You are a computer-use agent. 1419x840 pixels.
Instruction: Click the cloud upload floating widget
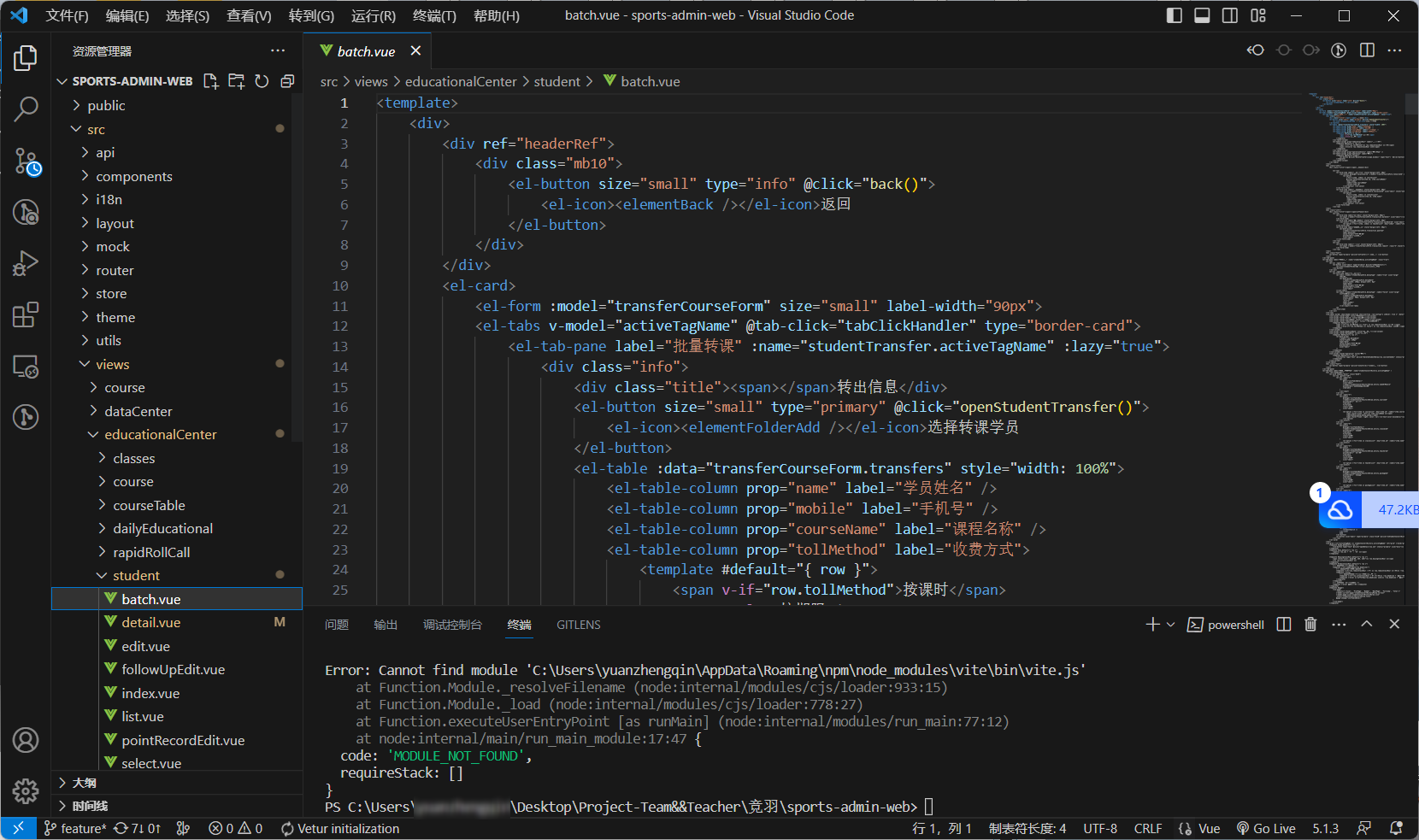point(1340,510)
